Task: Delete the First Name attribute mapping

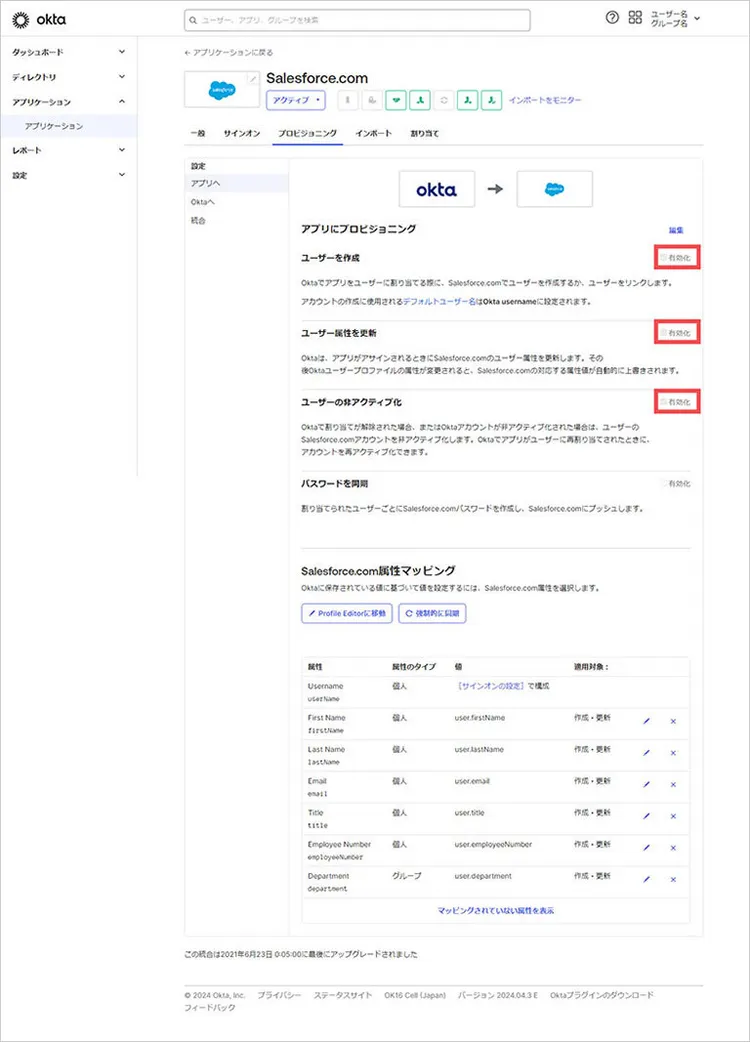Action: [673, 721]
